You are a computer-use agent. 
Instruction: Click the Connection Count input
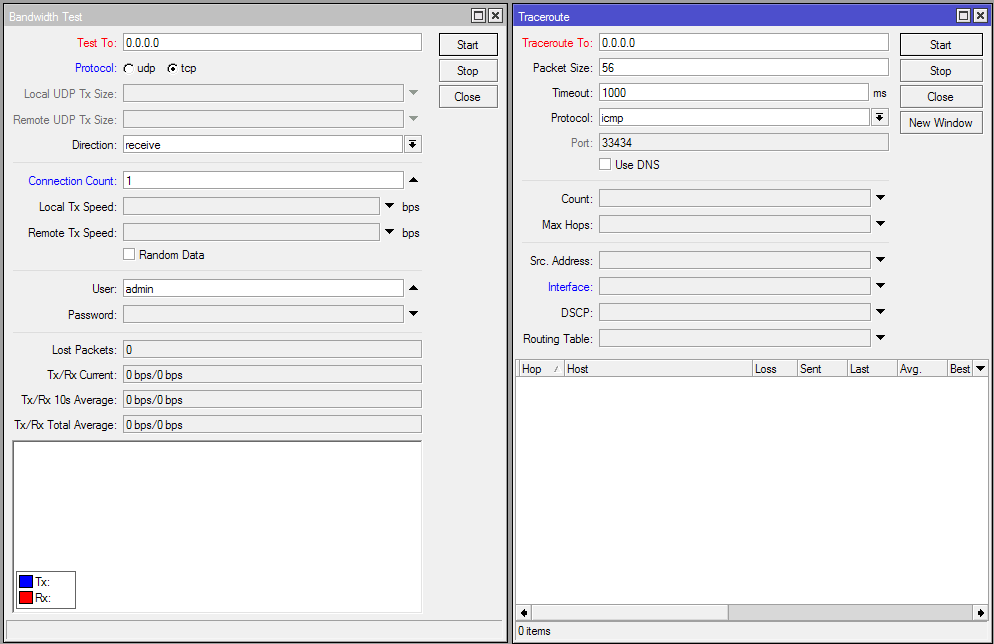(x=262, y=181)
